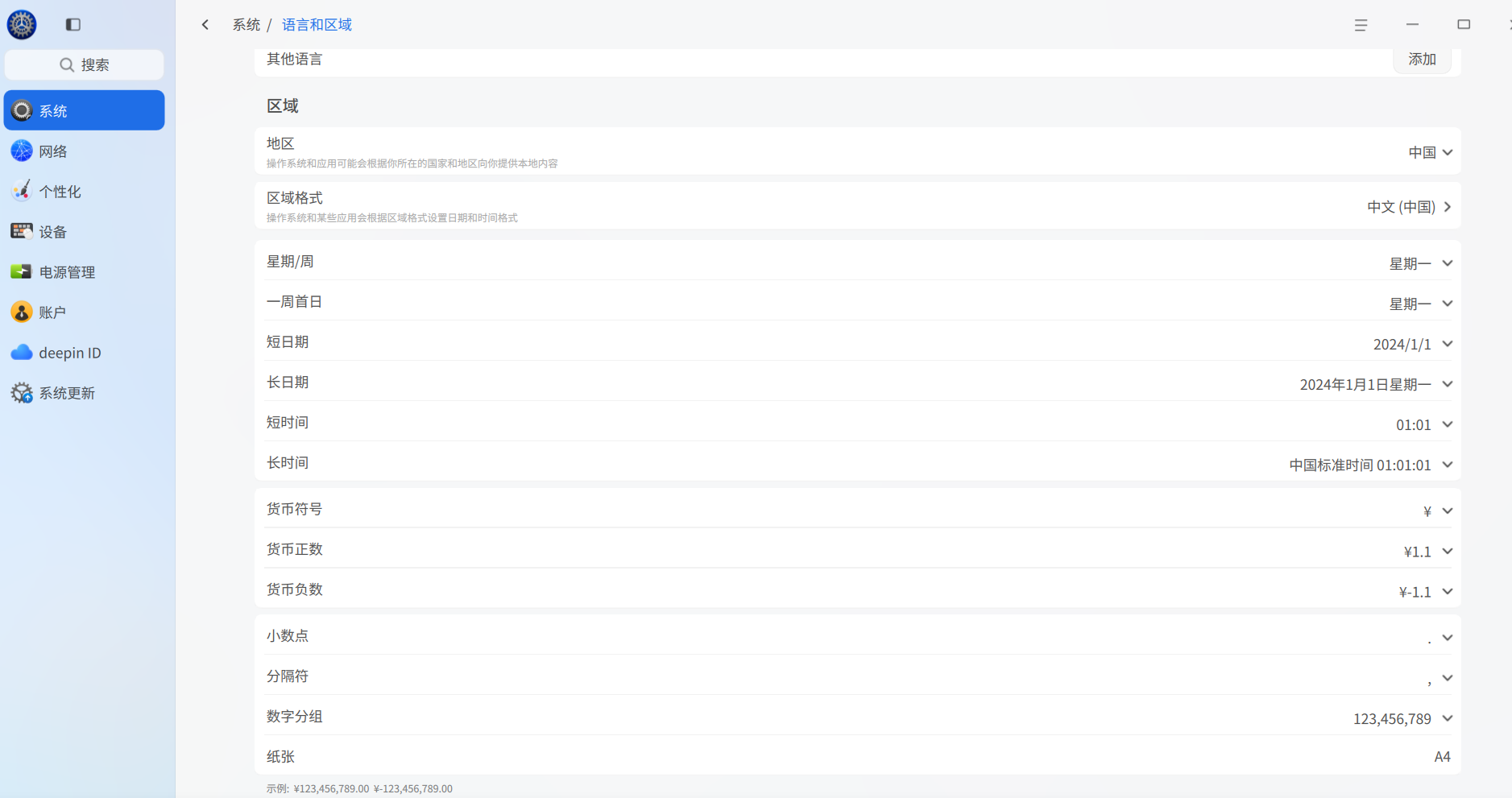Go back with the arrow icon

point(205,25)
